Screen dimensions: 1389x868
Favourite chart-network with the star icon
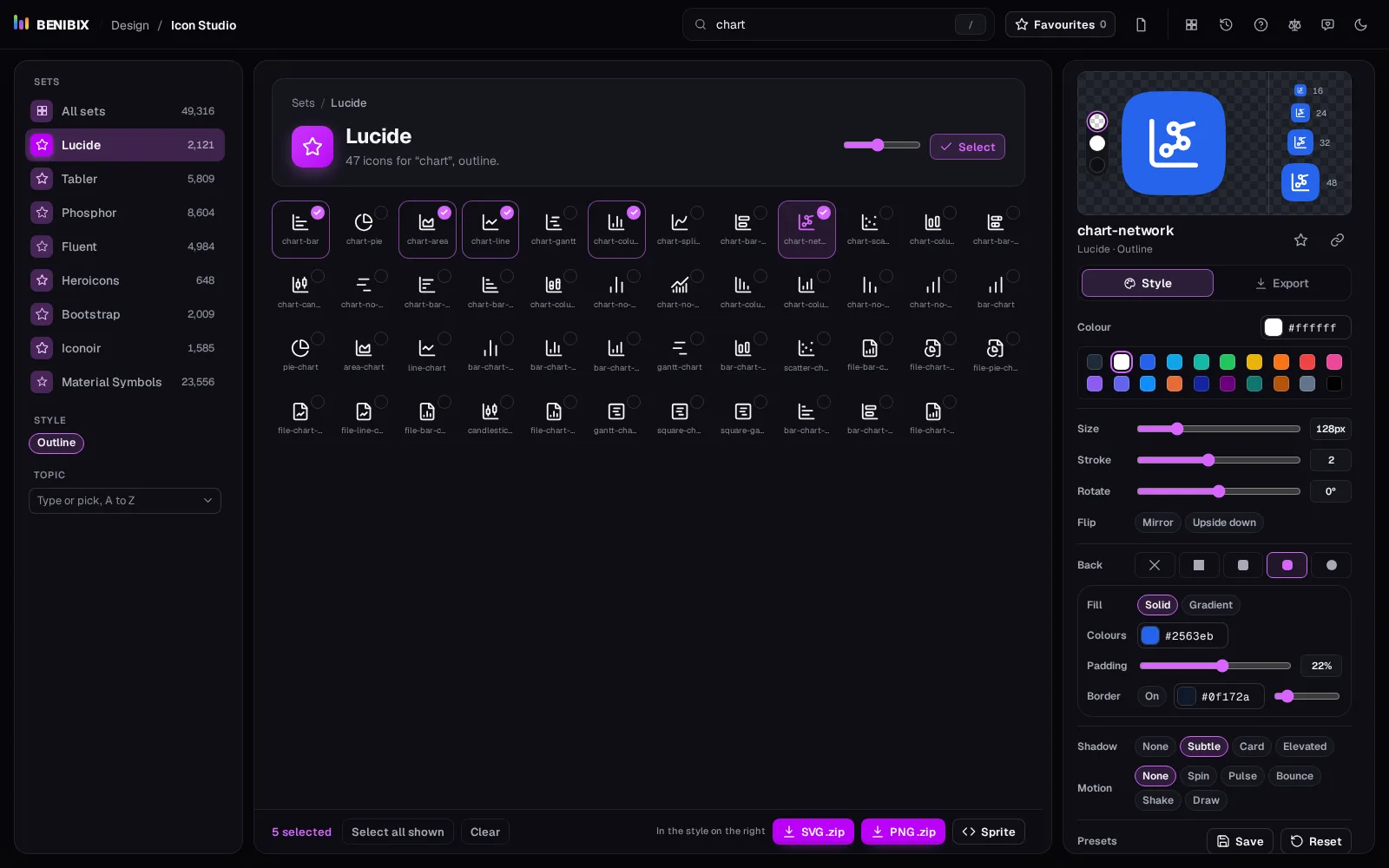(1300, 240)
